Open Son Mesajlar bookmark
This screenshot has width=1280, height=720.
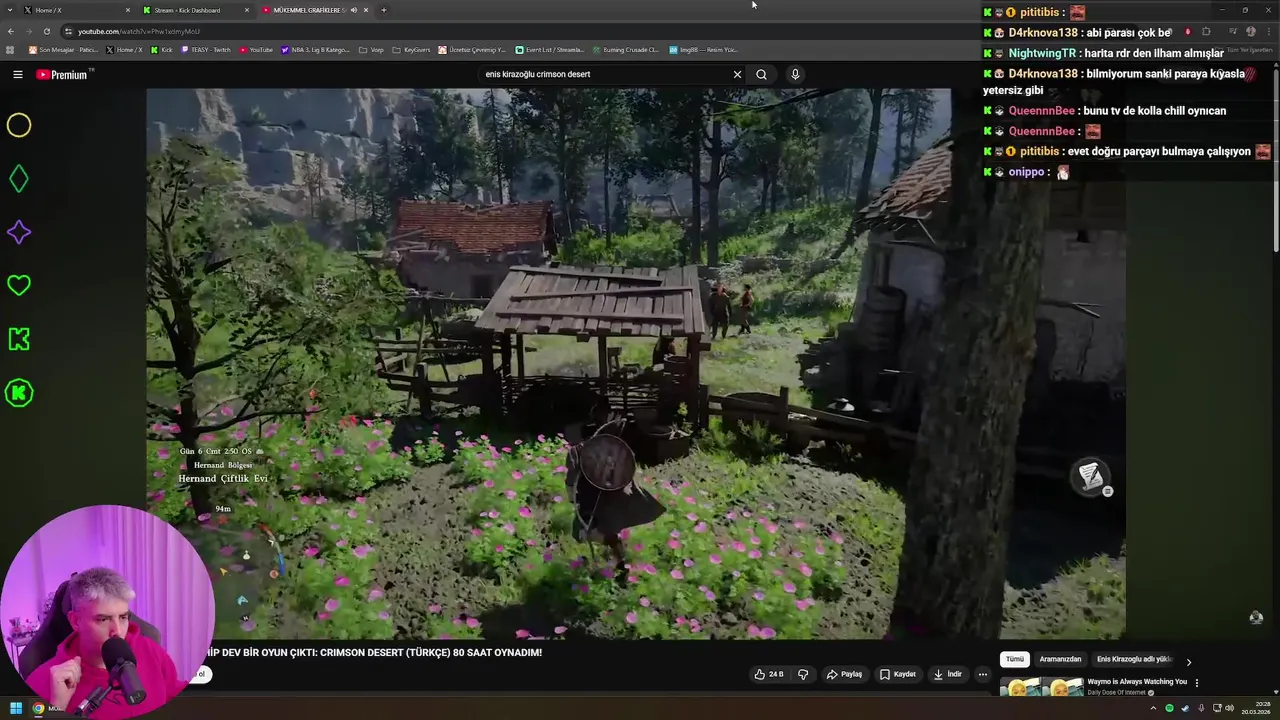pos(64,49)
